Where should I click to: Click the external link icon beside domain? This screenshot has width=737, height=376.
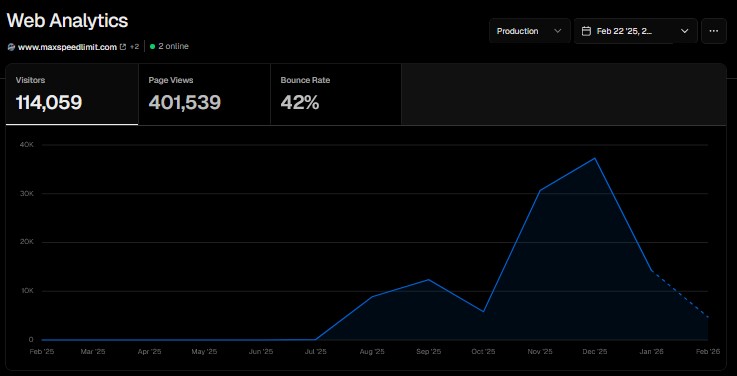tap(123, 47)
